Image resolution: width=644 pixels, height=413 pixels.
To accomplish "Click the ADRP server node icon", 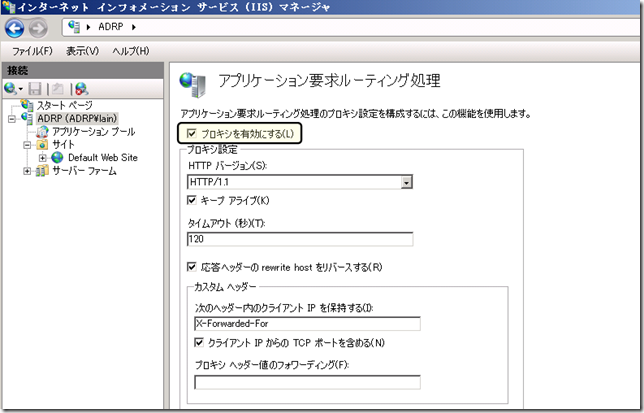I will tap(27, 118).
